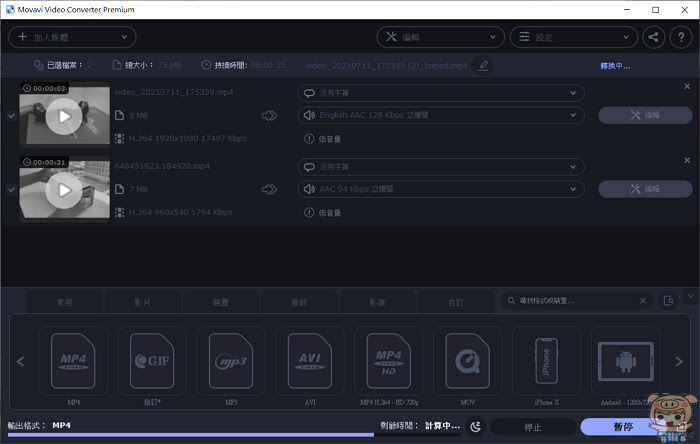Click file size icon beside 8 MB
The width and height of the screenshot is (700, 444).
pos(119,116)
